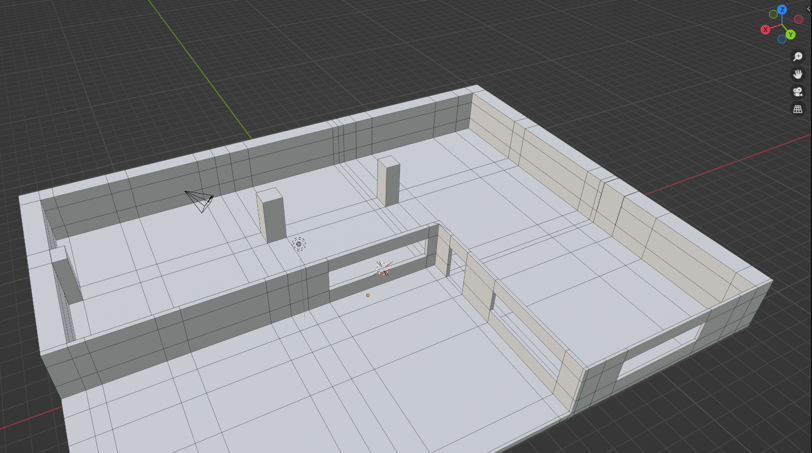This screenshot has height=453, width=812.
Task: Toggle camera view with the camera icon
Action: click(798, 92)
